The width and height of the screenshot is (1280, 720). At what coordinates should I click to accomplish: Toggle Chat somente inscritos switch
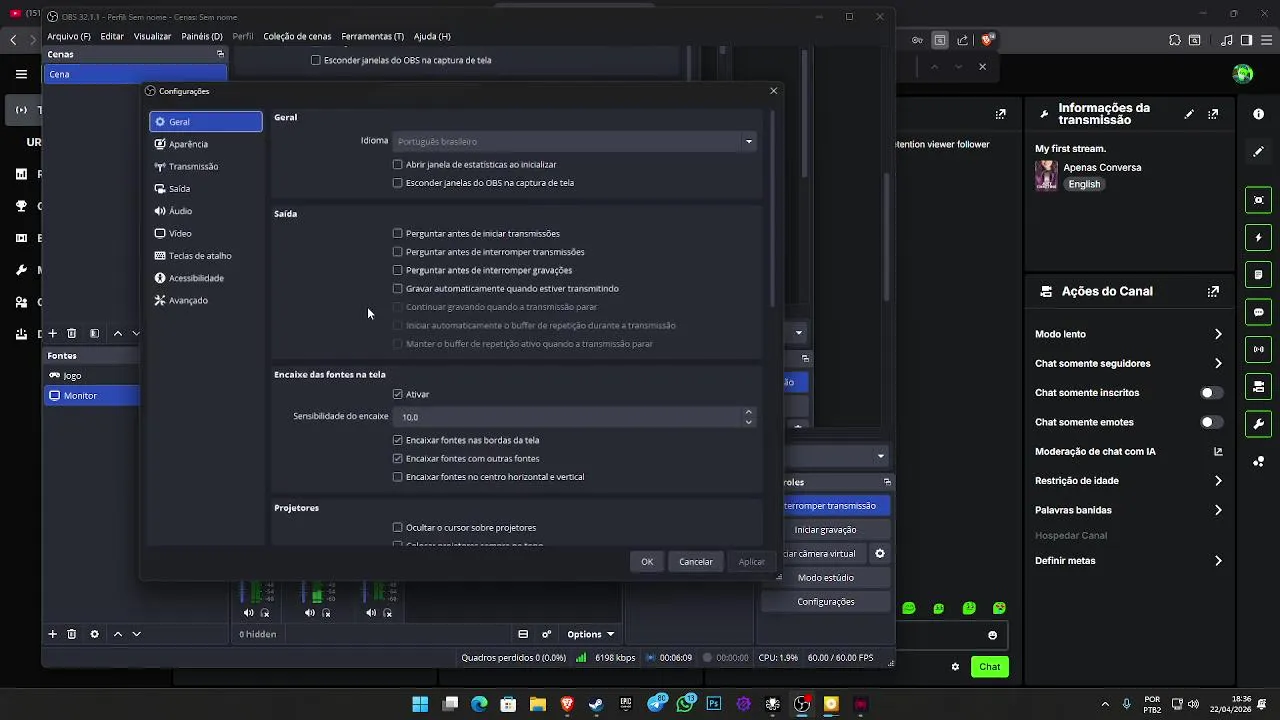[1212, 393]
